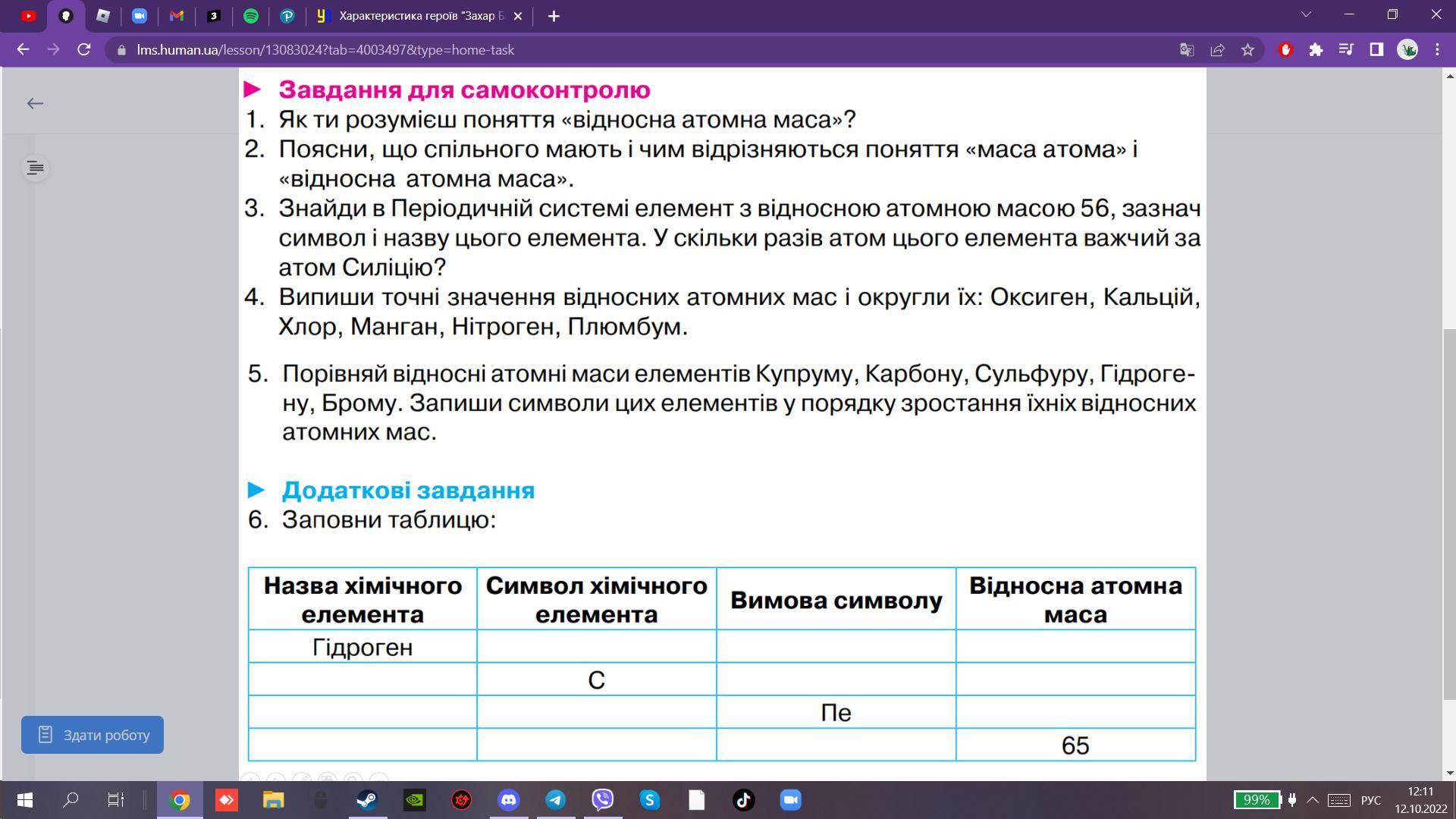
Task: Open the Spotify browser tab
Action: click(x=251, y=16)
